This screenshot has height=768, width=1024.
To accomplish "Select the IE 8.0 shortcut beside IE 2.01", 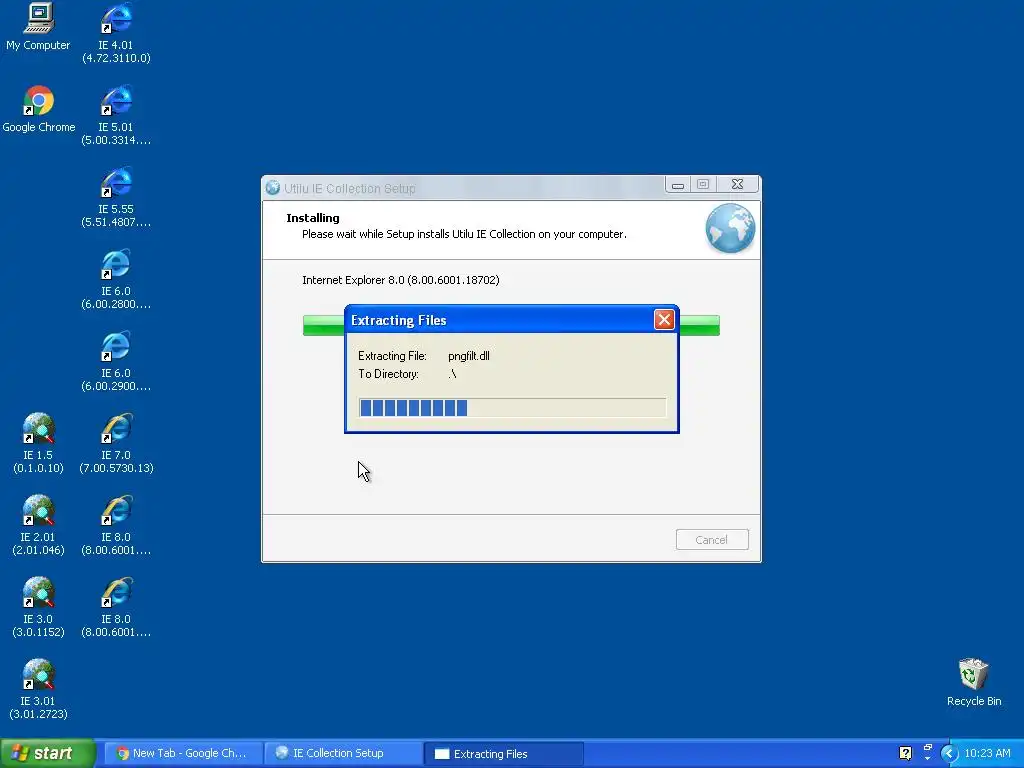I will 116,525.
